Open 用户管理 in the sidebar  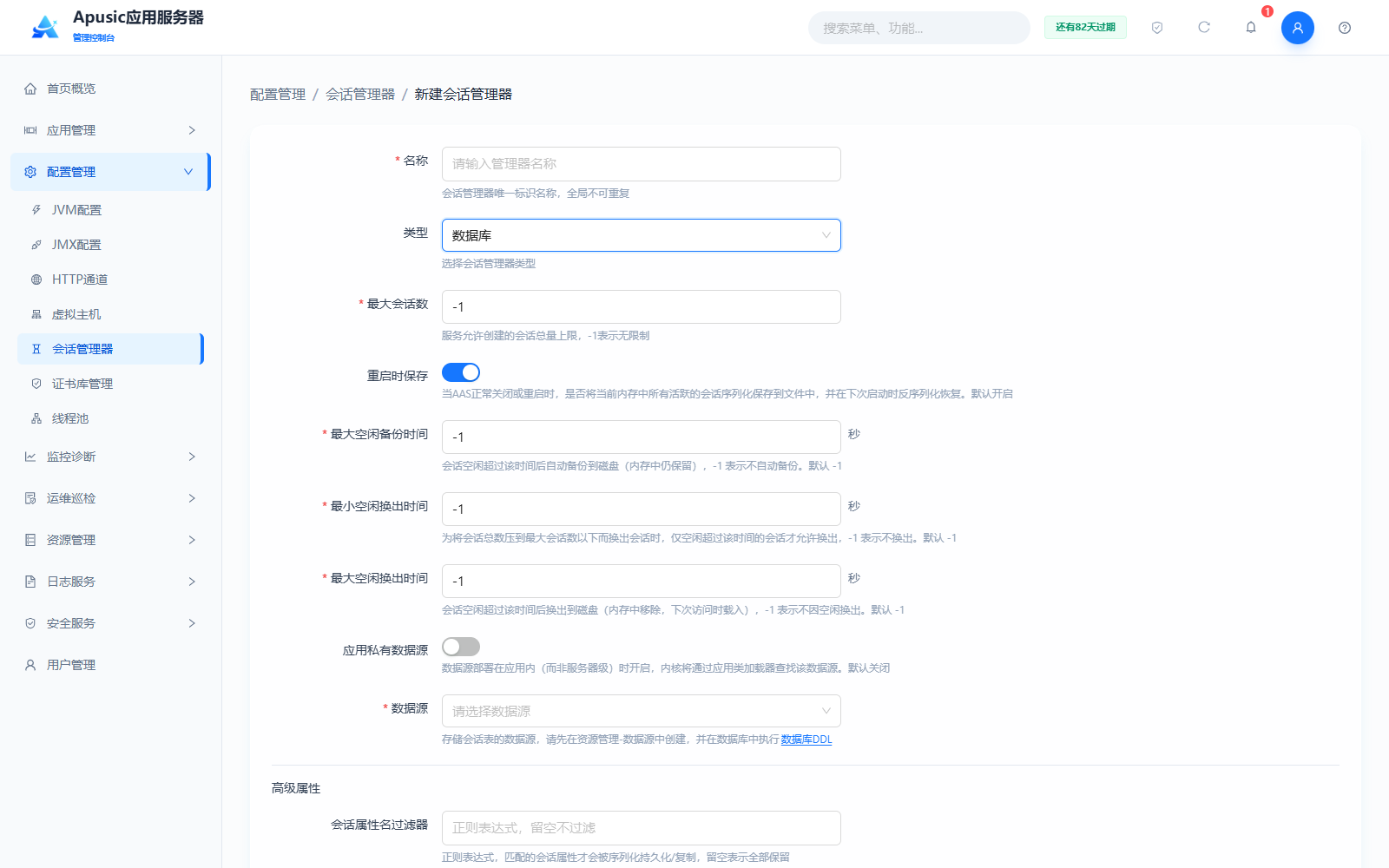click(x=110, y=665)
